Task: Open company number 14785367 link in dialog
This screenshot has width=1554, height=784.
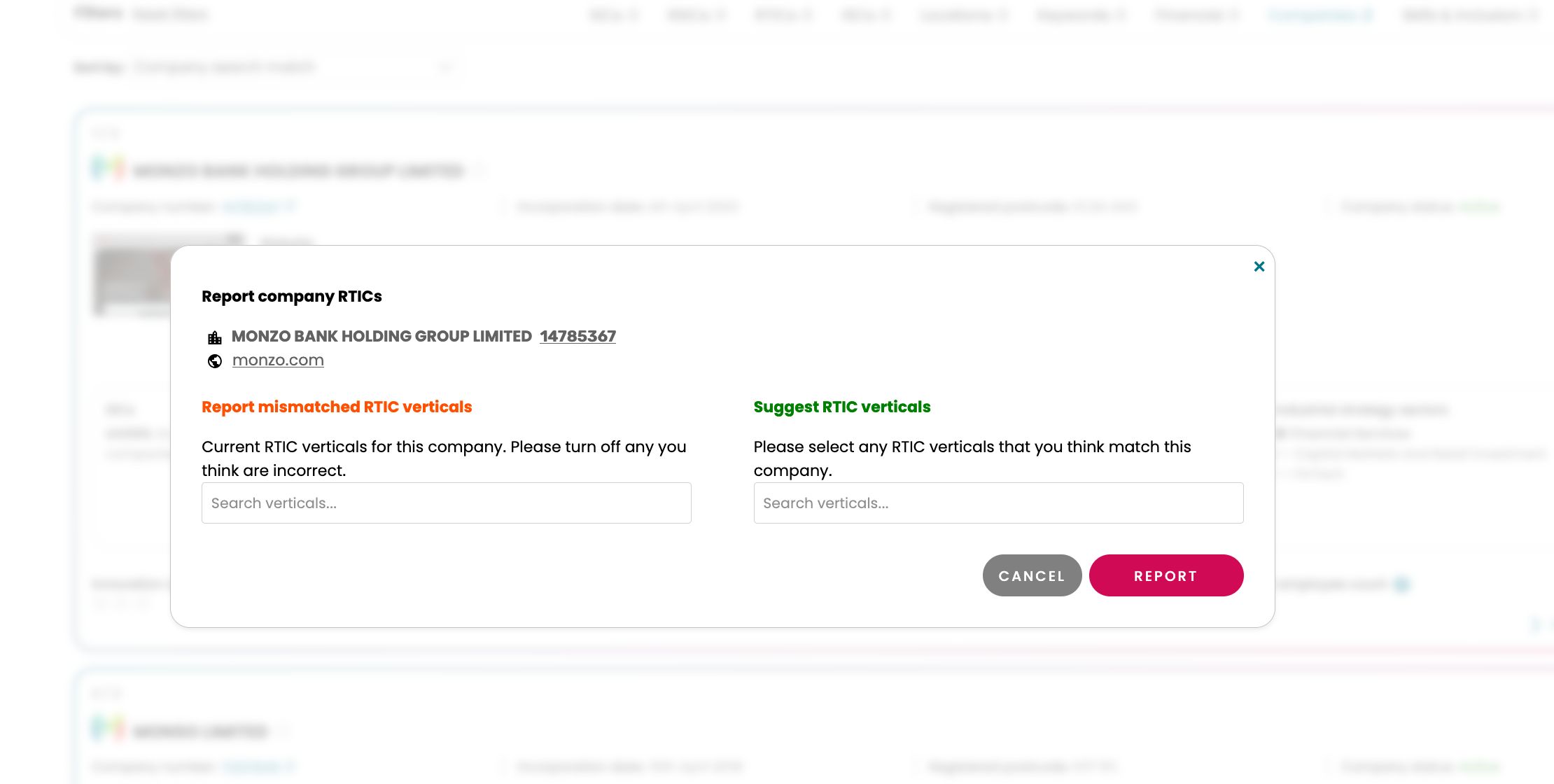Action: pyautogui.click(x=577, y=336)
